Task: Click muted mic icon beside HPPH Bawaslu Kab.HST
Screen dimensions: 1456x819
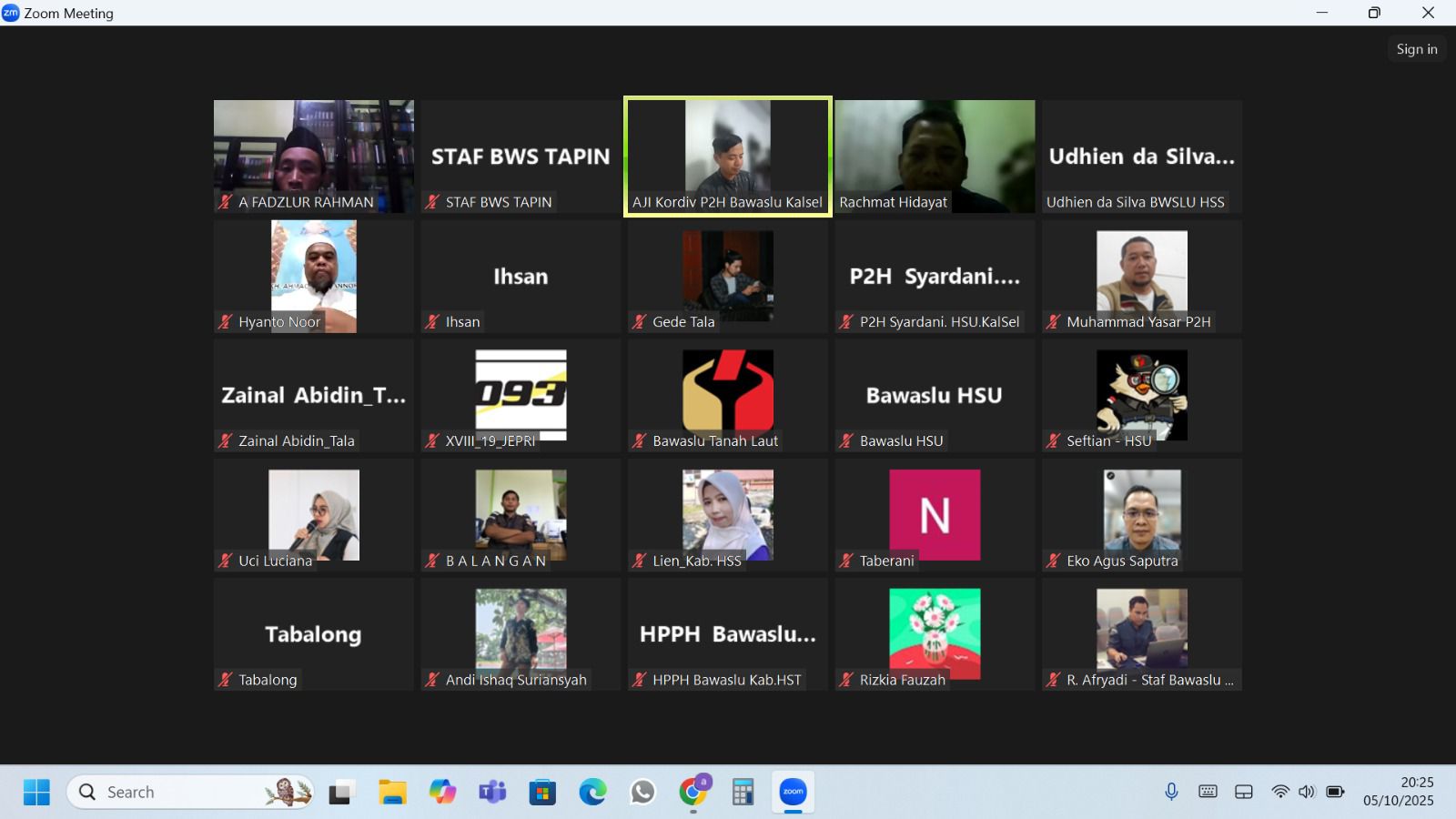Action: pyautogui.click(x=640, y=680)
